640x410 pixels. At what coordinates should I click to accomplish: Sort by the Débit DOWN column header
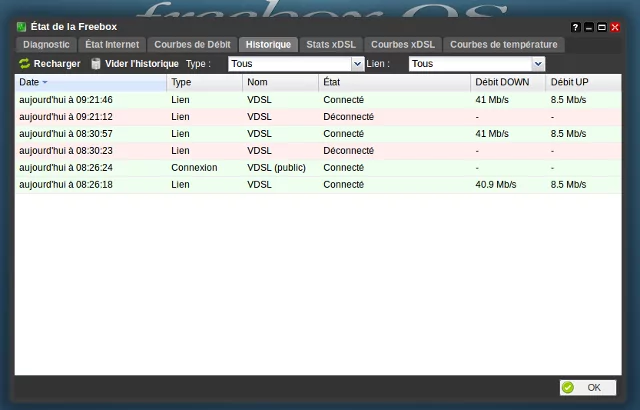click(508, 82)
